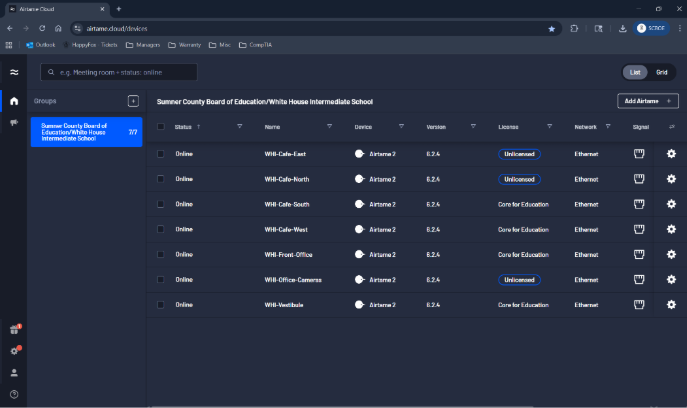Click Airtame logo at sidebar top
687x408 pixels.
(14, 72)
